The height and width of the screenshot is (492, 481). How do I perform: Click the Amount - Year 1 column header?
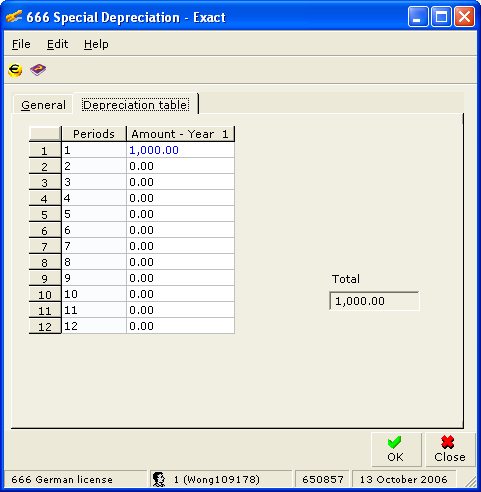click(x=181, y=134)
